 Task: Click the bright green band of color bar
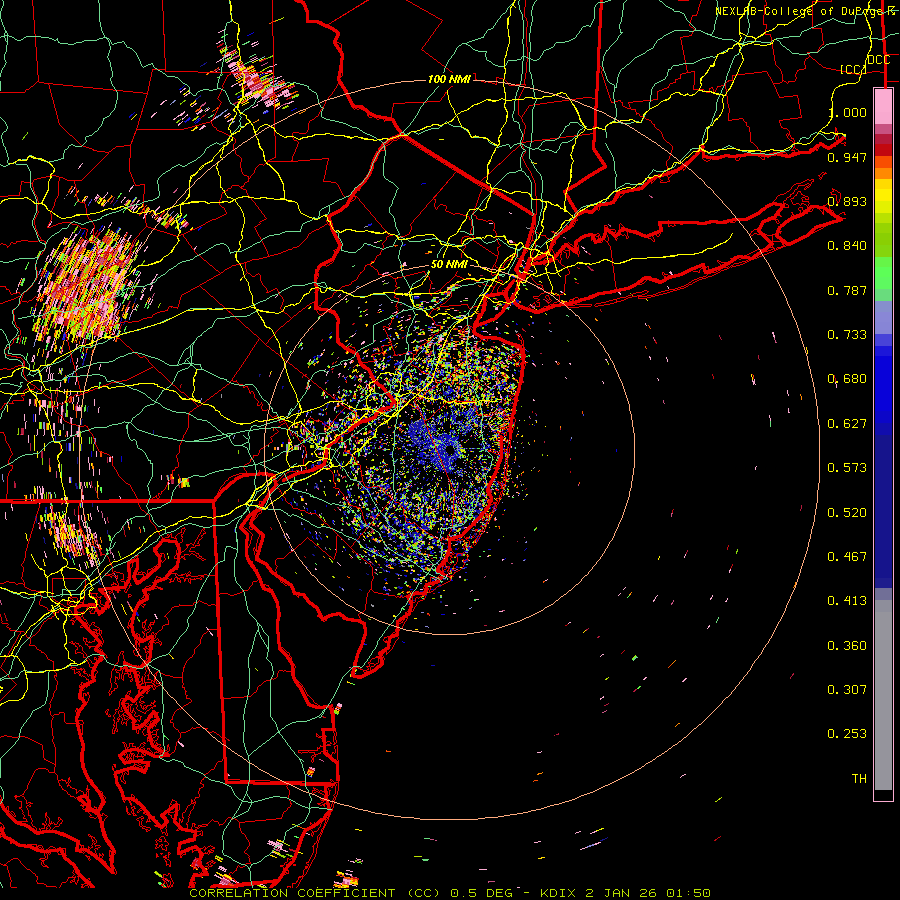[883, 273]
